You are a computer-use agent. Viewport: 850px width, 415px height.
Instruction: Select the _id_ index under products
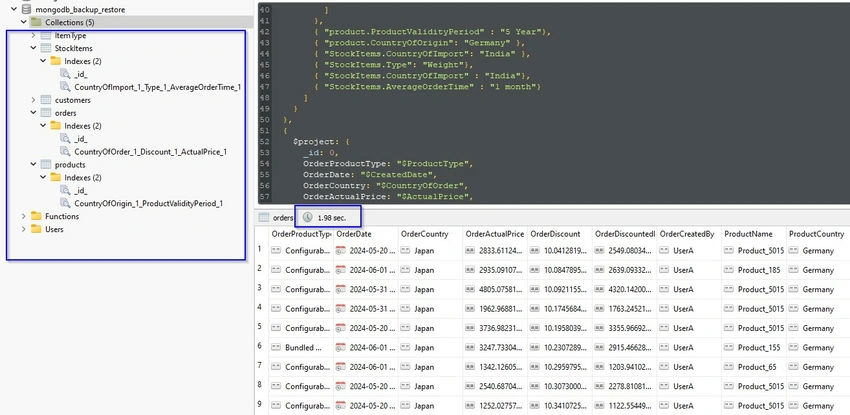(81, 191)
